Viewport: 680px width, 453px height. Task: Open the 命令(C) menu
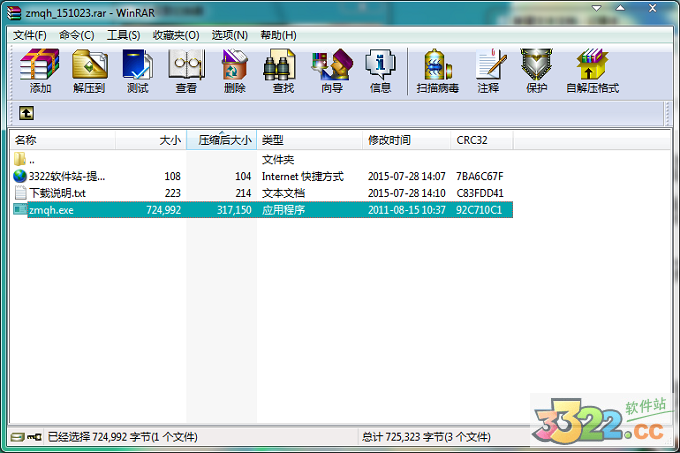[77, 35]
